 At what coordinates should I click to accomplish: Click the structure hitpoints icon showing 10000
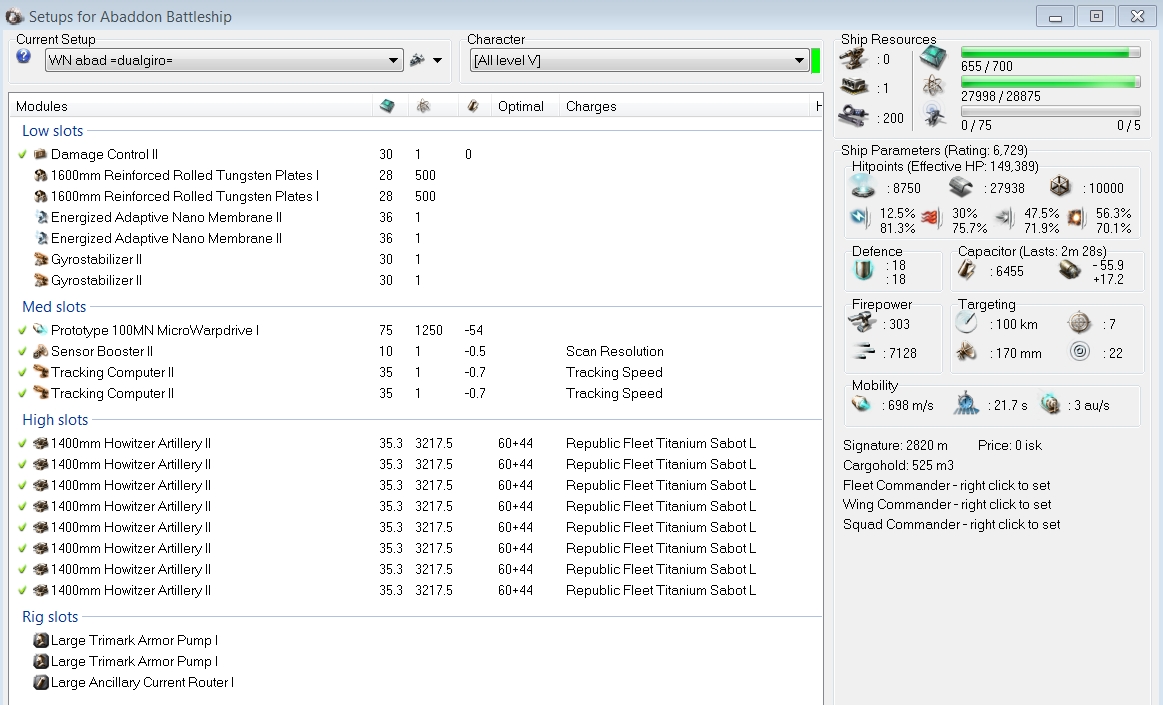click(1061, 186)
